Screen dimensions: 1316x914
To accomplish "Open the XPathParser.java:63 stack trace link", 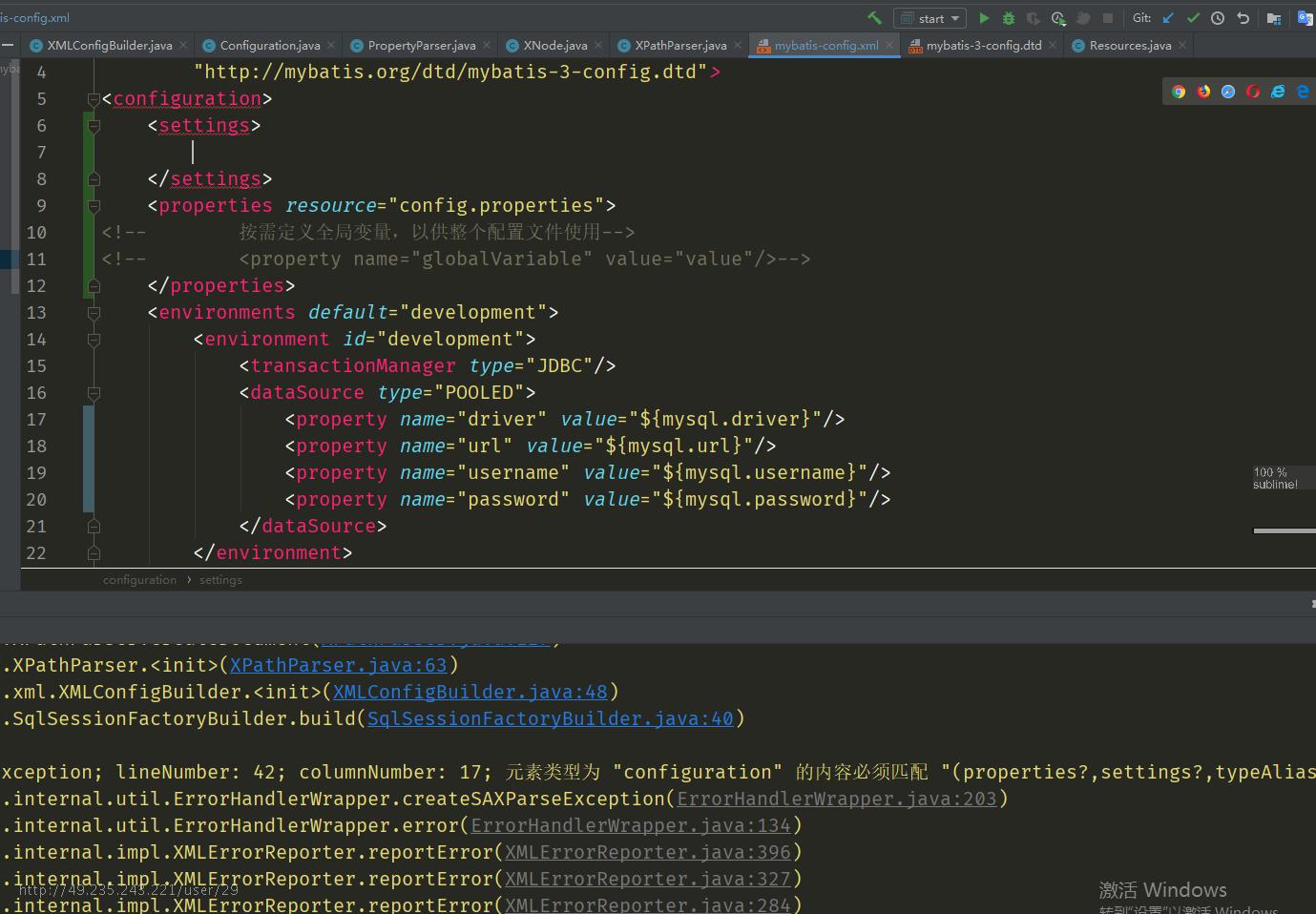I will (x=338, y=665).
